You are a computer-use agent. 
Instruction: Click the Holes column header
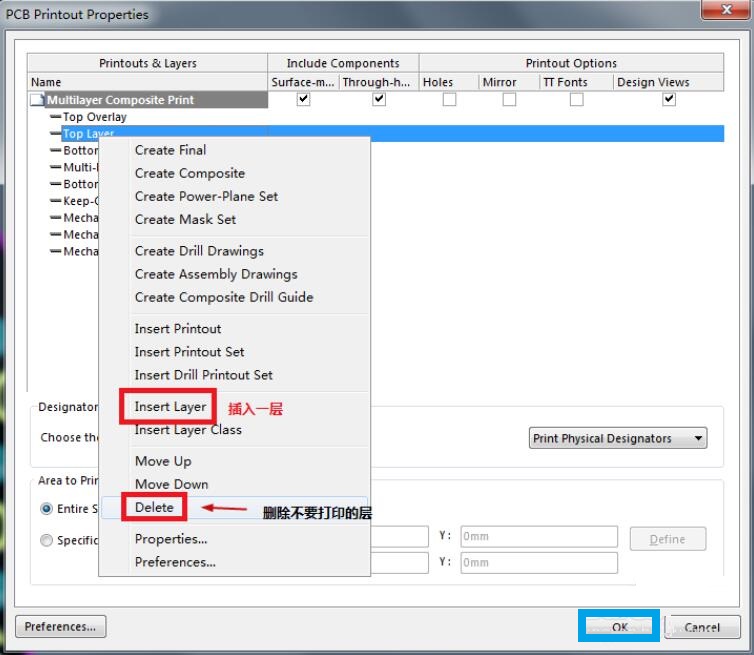click(x=449, y=82)
